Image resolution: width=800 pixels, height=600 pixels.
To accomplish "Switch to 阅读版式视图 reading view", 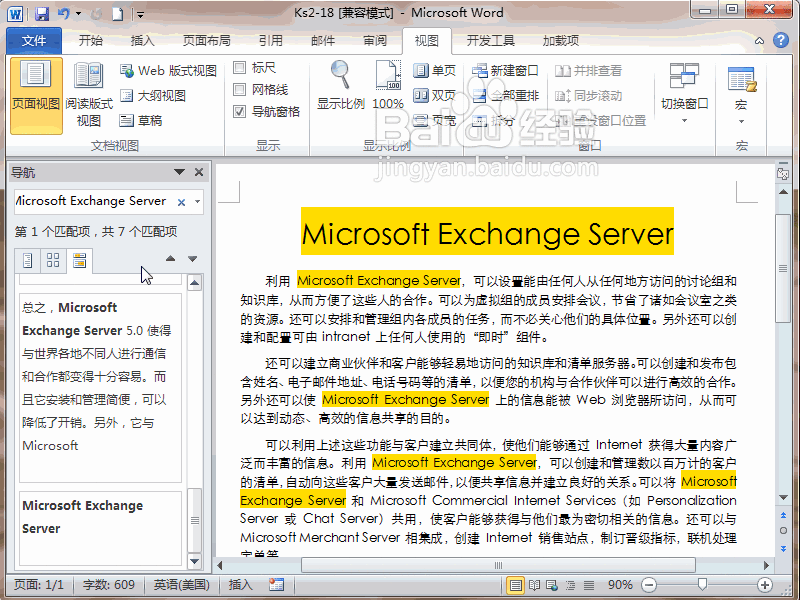I will (89, 94).
